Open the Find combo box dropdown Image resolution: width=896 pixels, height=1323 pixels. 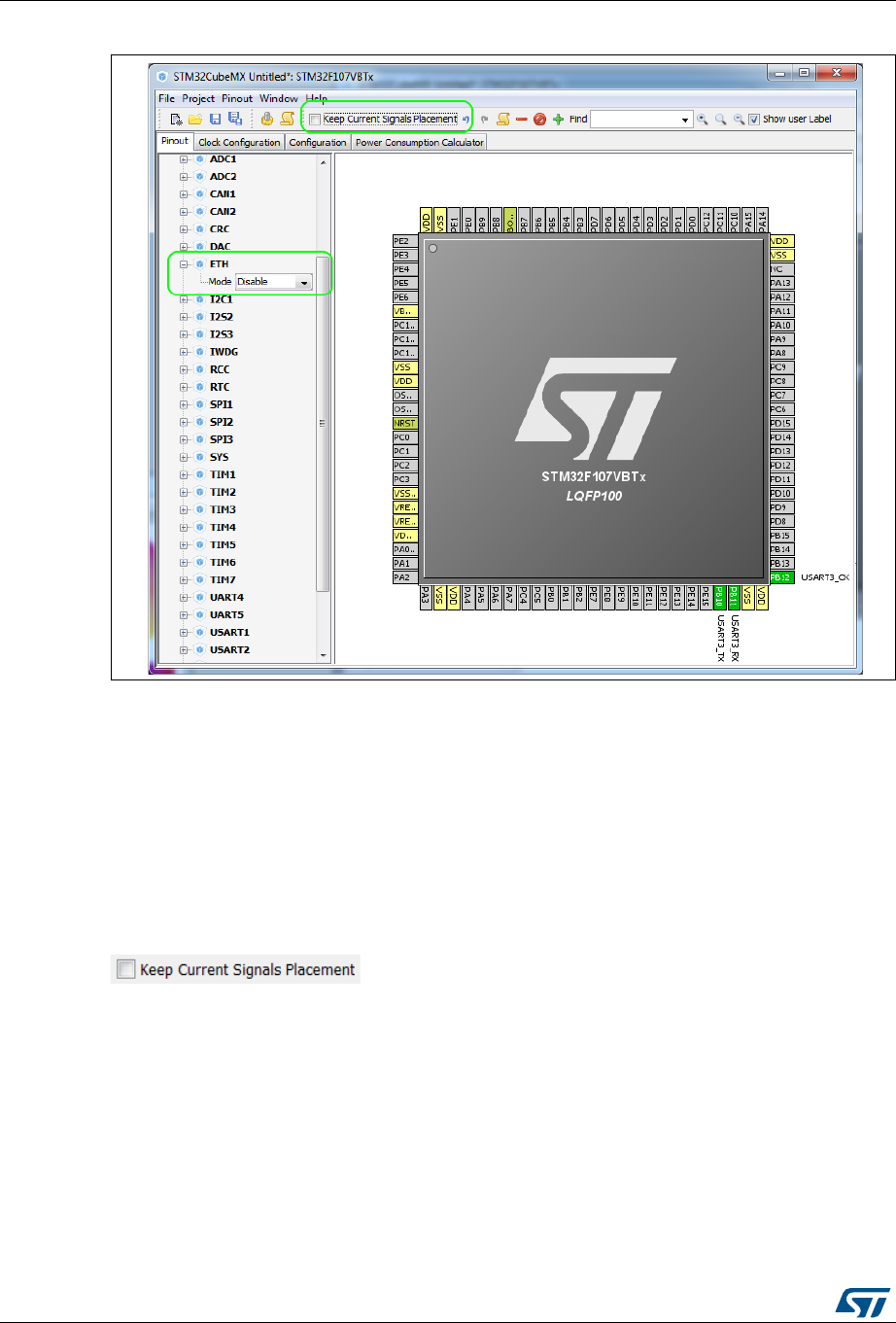click(x=686, y=120)
